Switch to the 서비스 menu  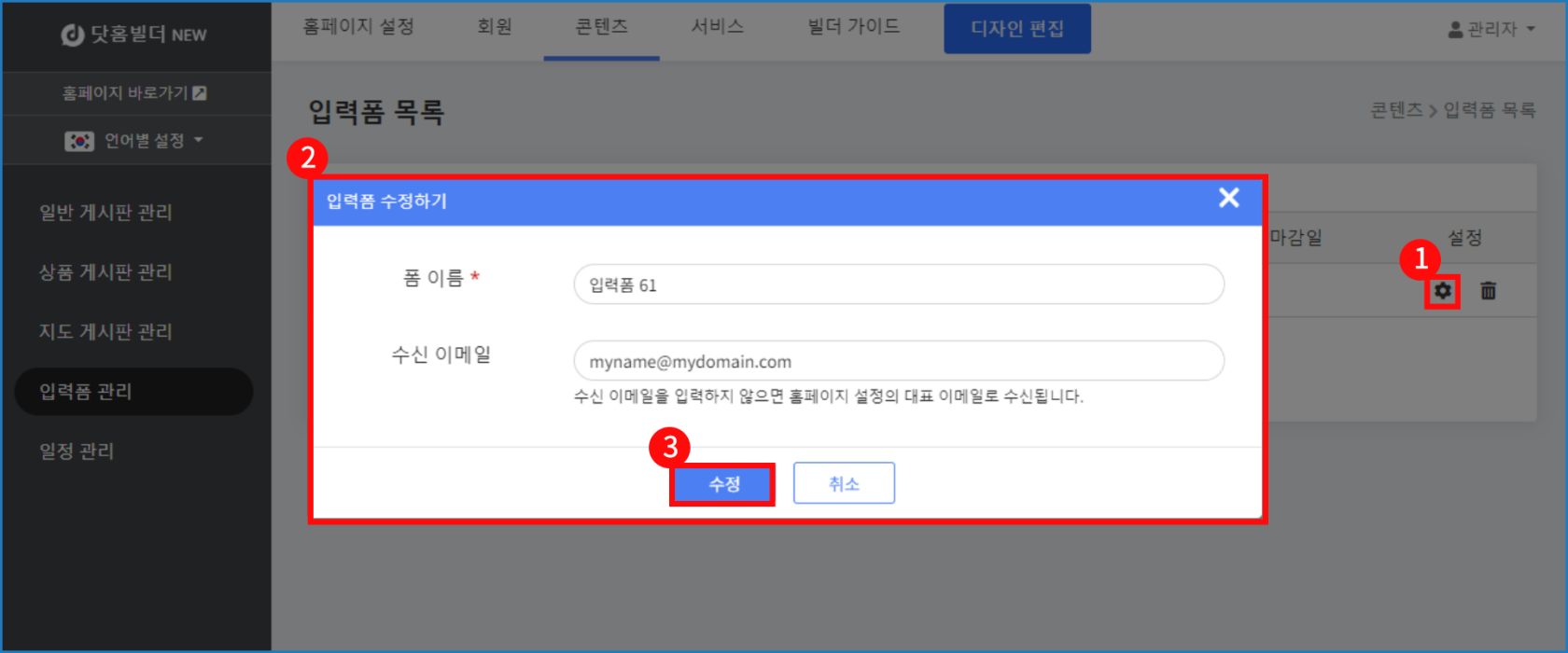(x=717, y=27)
